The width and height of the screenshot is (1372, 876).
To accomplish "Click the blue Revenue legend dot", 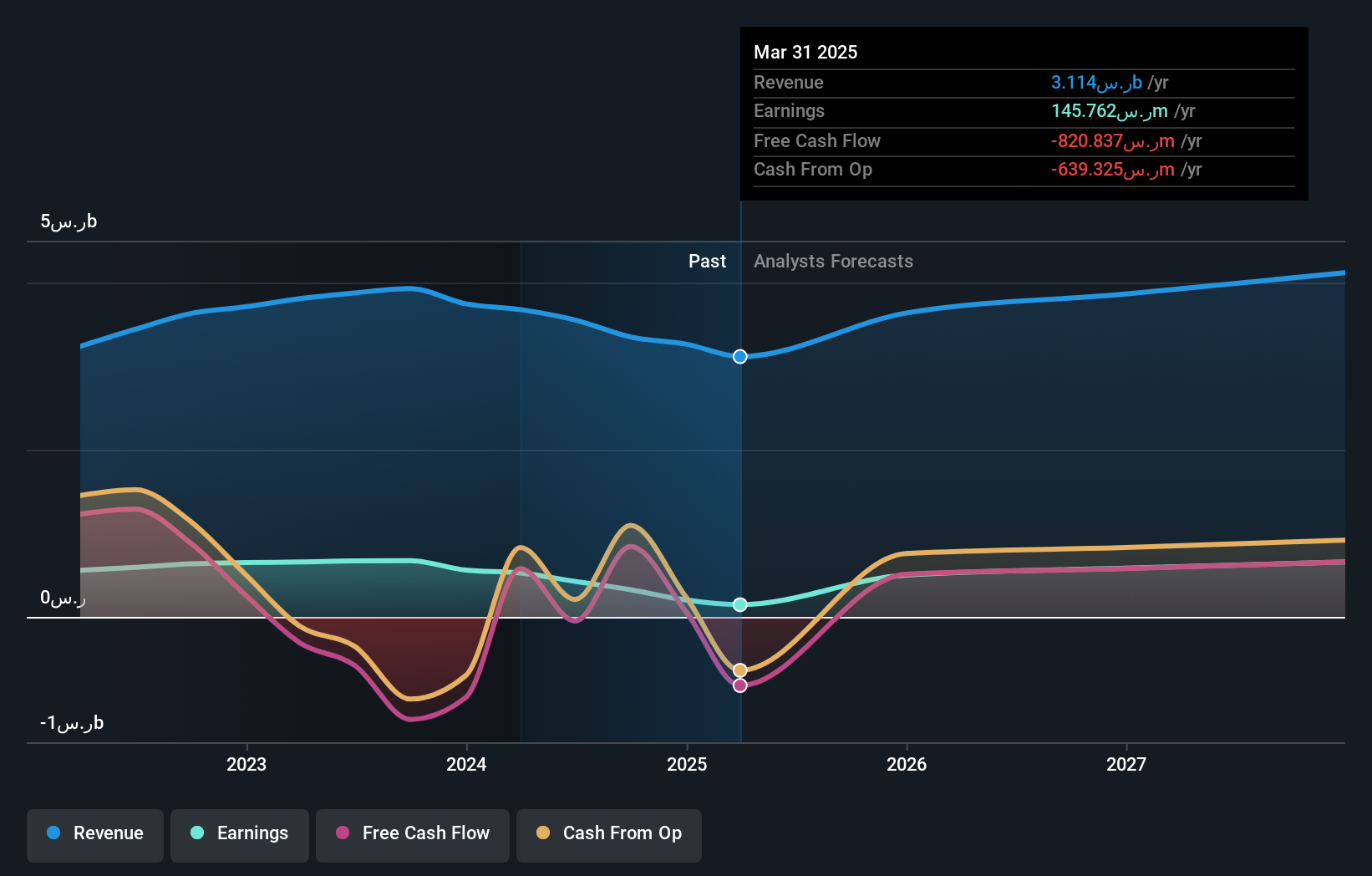I will tap(53, 833).
